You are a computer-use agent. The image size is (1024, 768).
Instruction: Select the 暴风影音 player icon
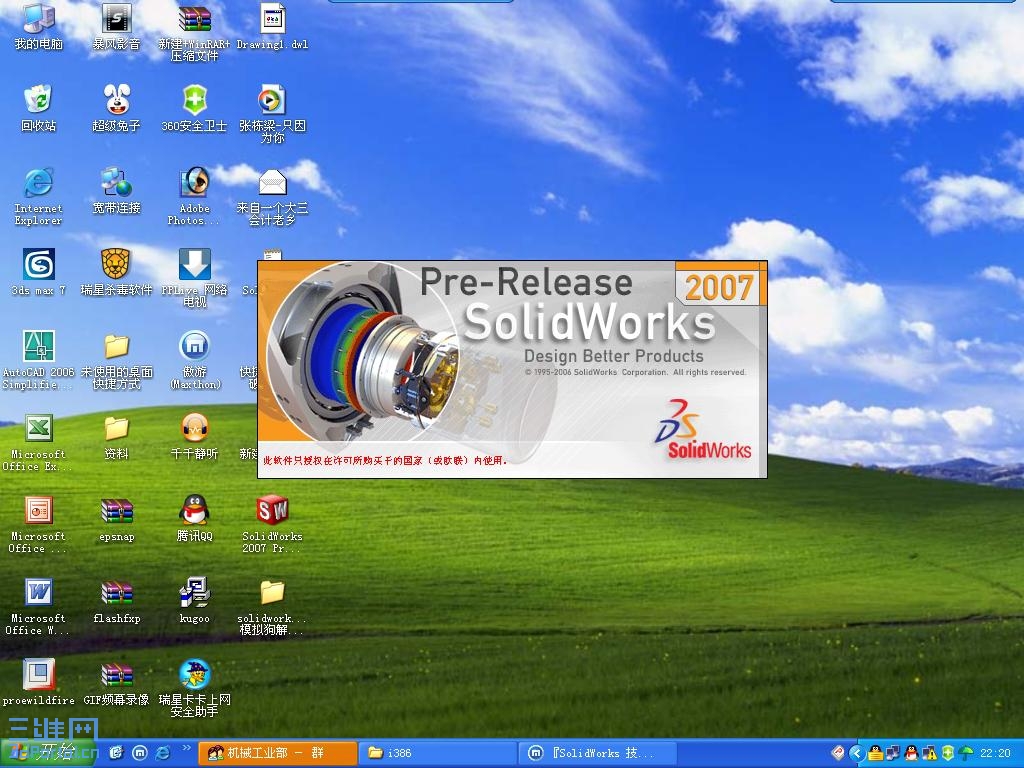click(116, 26)
